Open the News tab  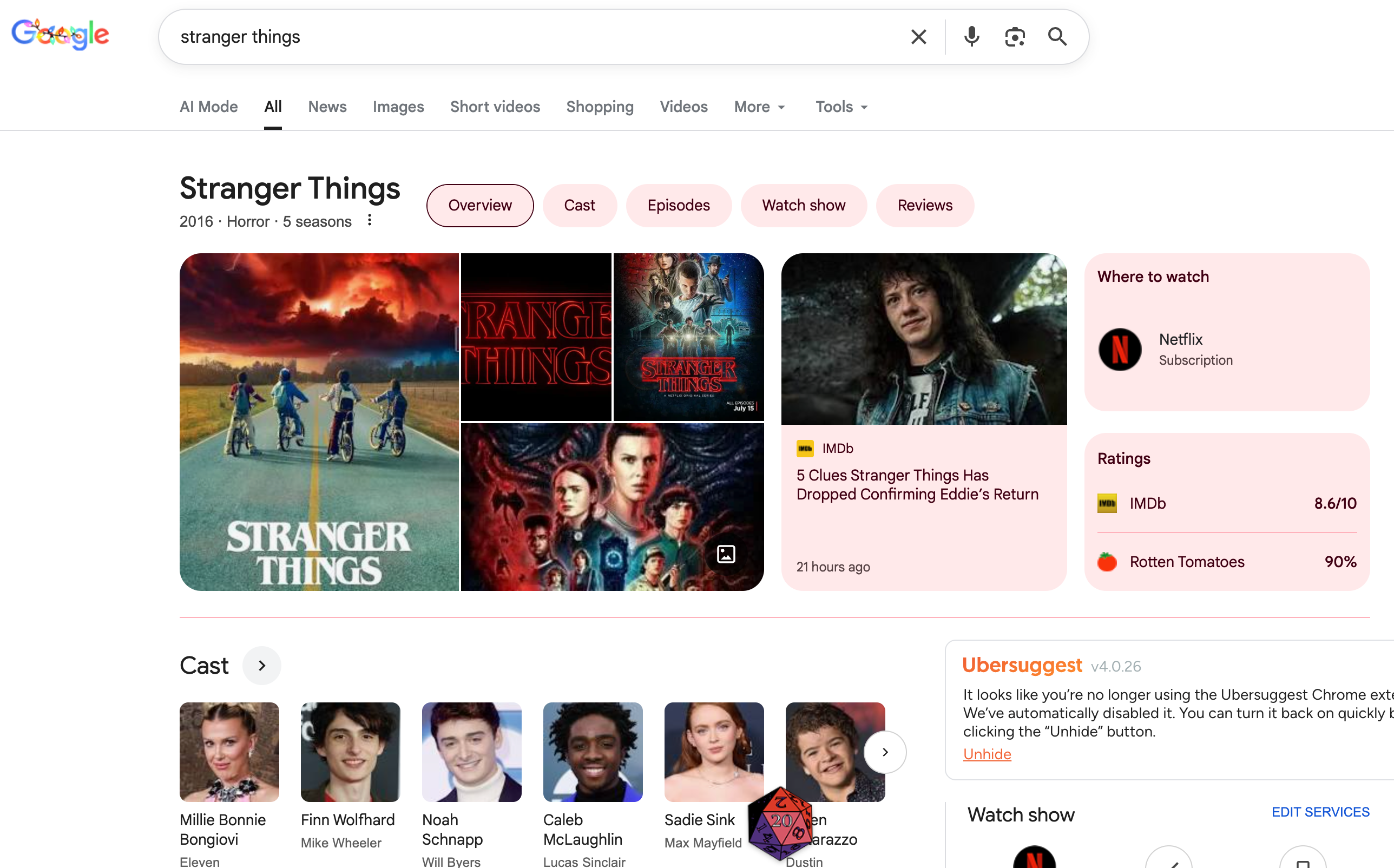[327, 107]
